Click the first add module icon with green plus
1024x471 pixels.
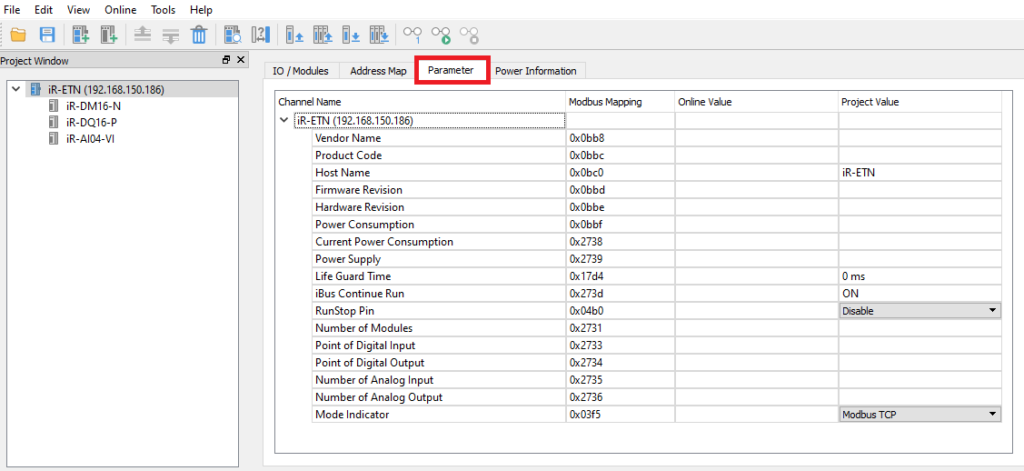pyautogui.click(x=81, y=35)
